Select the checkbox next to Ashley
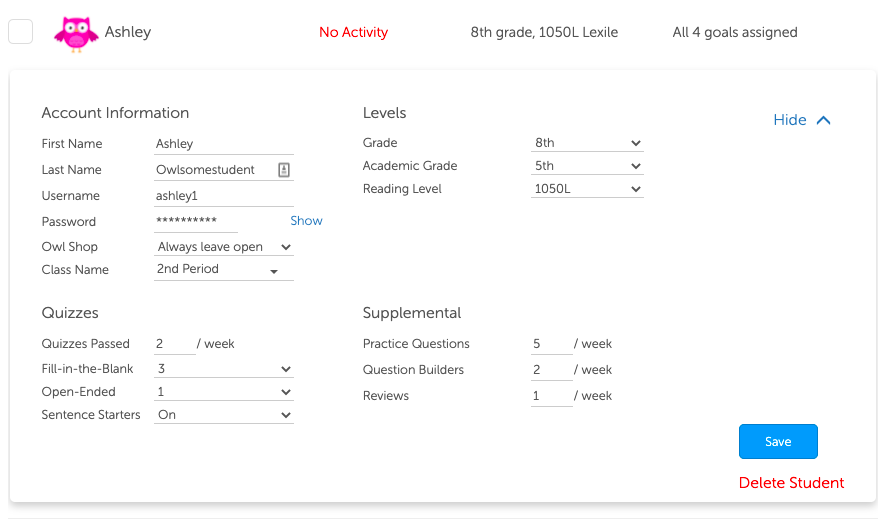This screenshot has height=520, width=894. (x=21, y=32)
